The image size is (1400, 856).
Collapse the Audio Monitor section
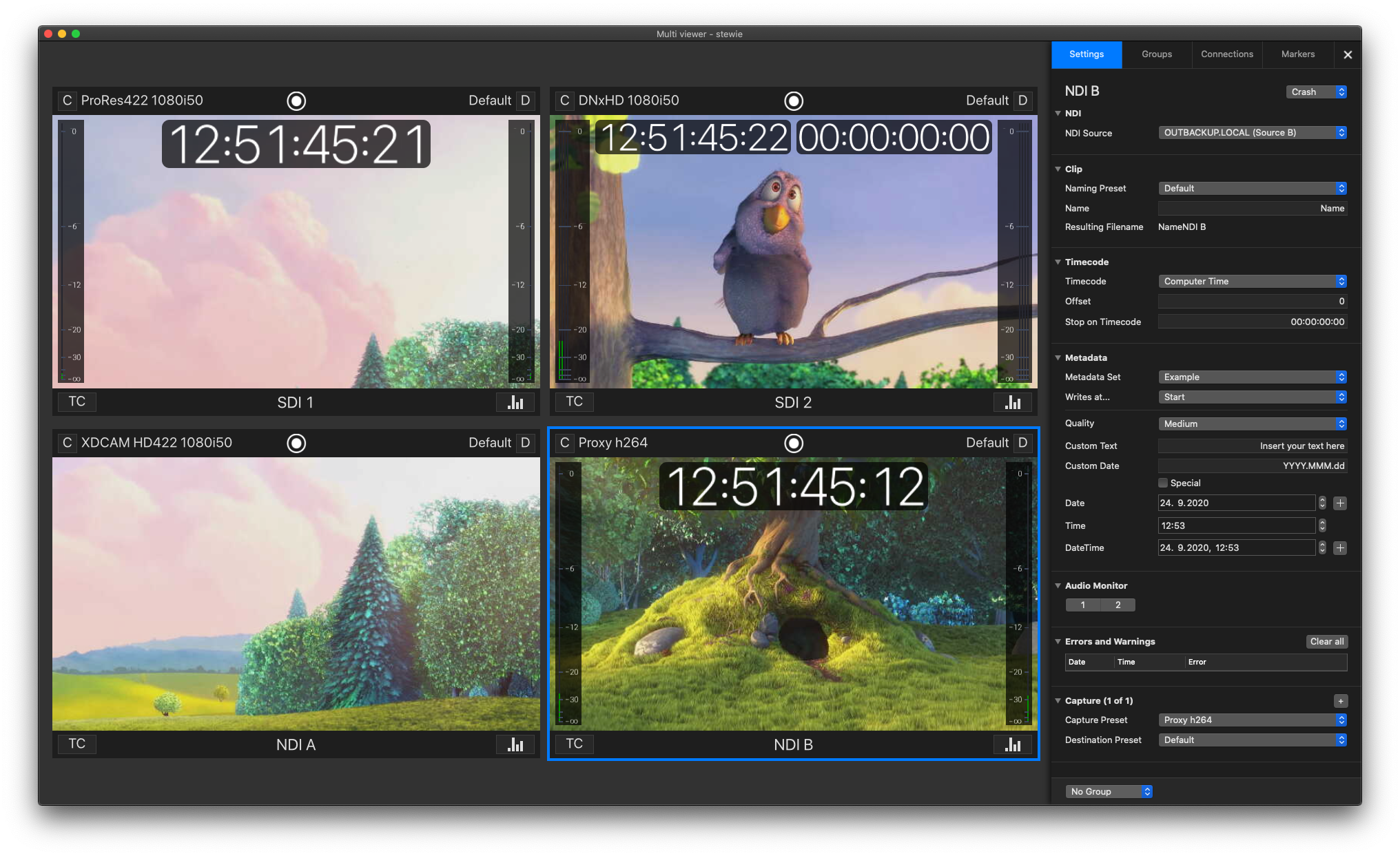click(1058, 586)
